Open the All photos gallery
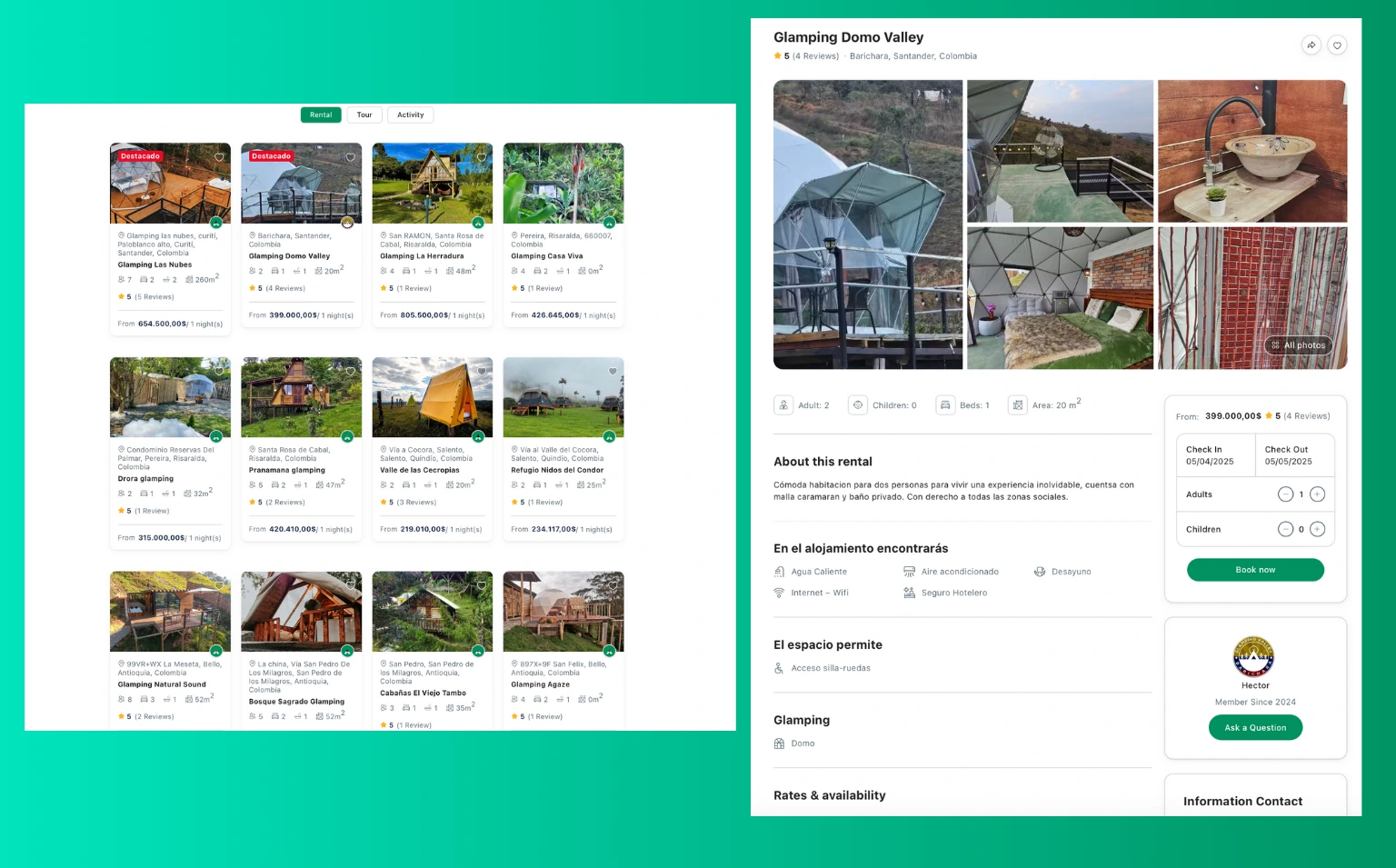The width and height of the screenshot is (1396, 868). pyautogui.click(x=1298, y=345)
